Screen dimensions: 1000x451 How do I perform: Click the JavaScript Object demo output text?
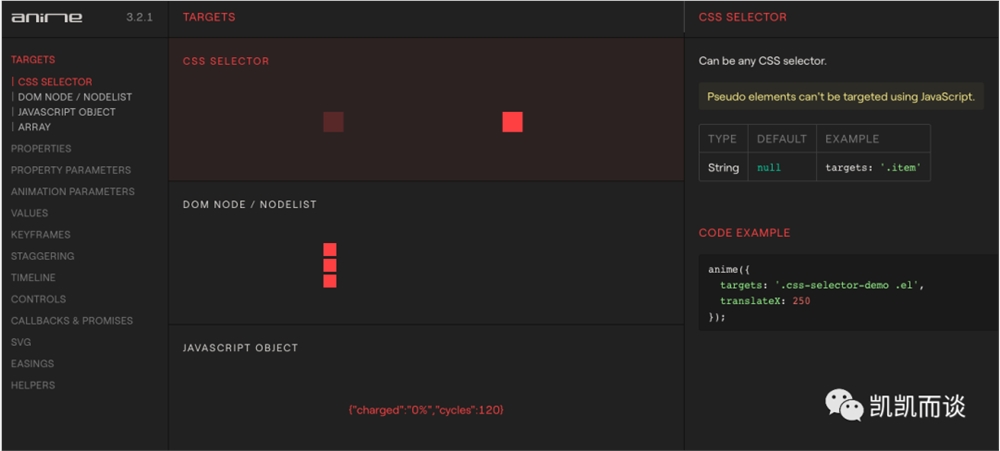coord(426,410)
